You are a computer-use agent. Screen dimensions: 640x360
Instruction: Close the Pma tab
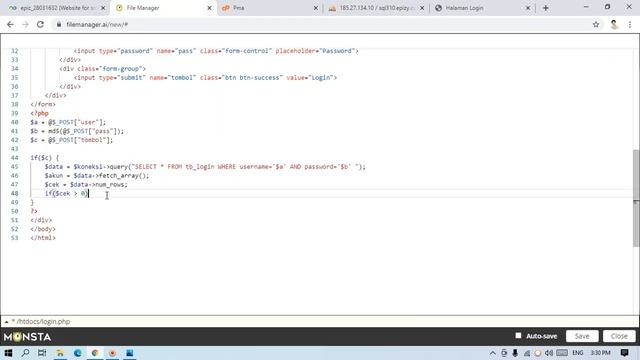[x=316, y=8]
